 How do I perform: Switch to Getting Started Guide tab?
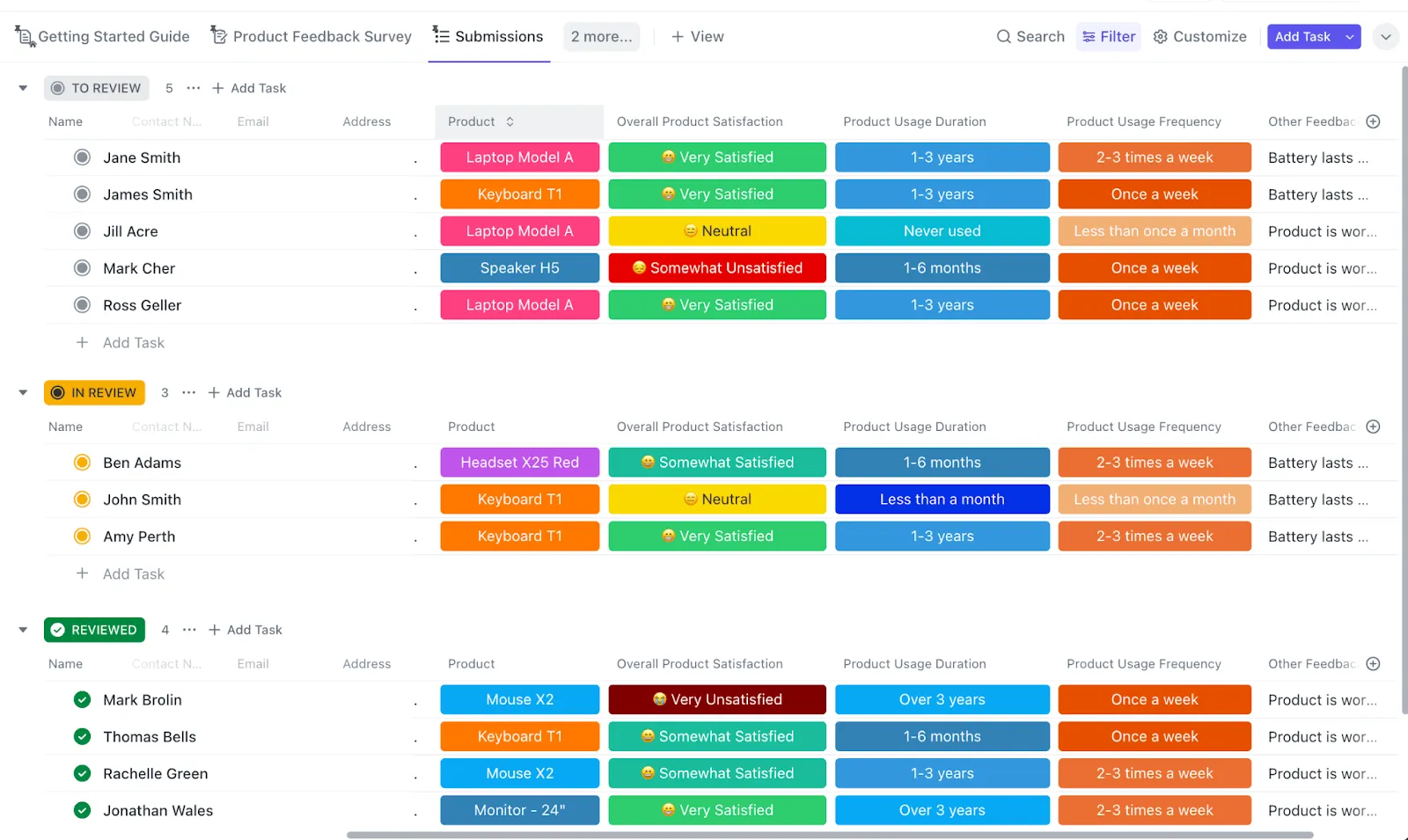coord(103,37)
